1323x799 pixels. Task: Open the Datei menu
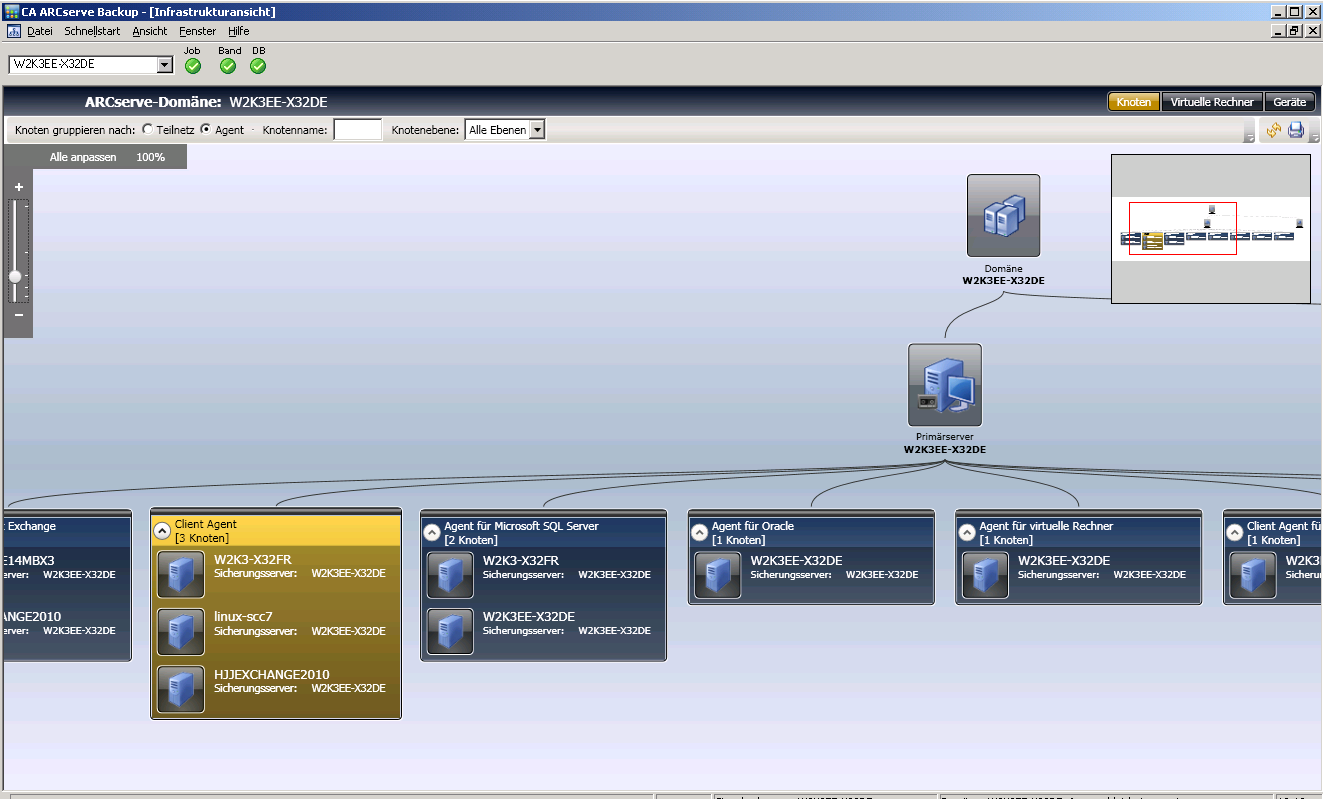[x=40, y=31]
